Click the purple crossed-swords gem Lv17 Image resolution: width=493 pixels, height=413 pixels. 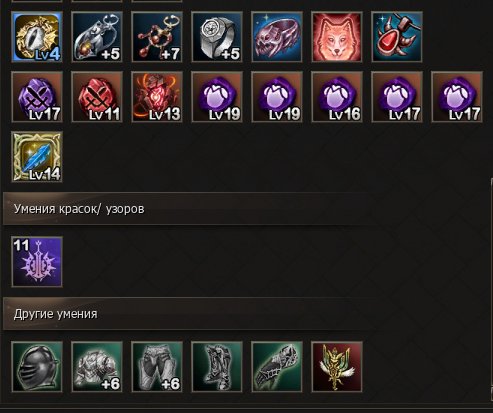[37, 97]
